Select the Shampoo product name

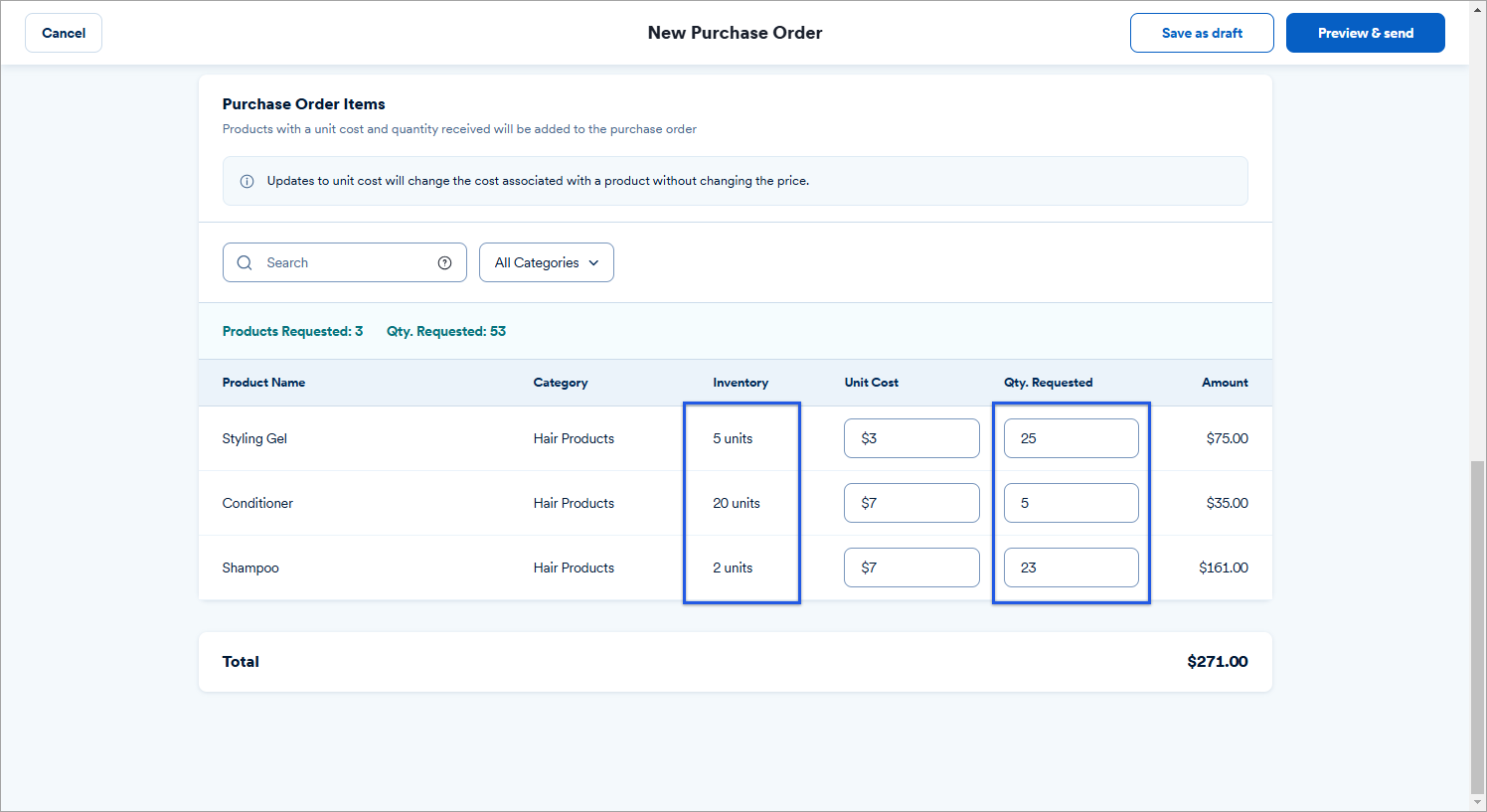click(250, 568)
